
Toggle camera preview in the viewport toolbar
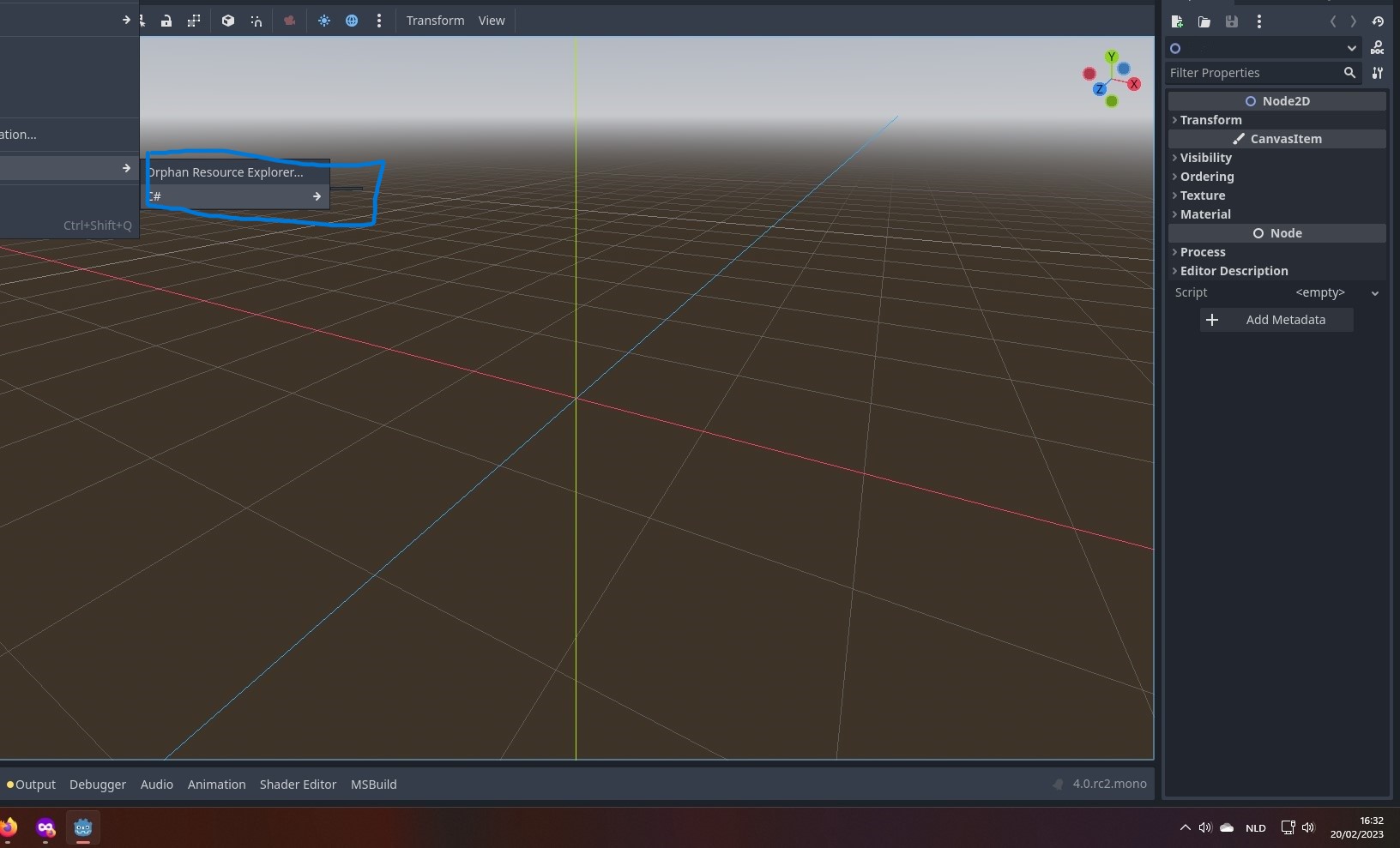pos(289,21)
